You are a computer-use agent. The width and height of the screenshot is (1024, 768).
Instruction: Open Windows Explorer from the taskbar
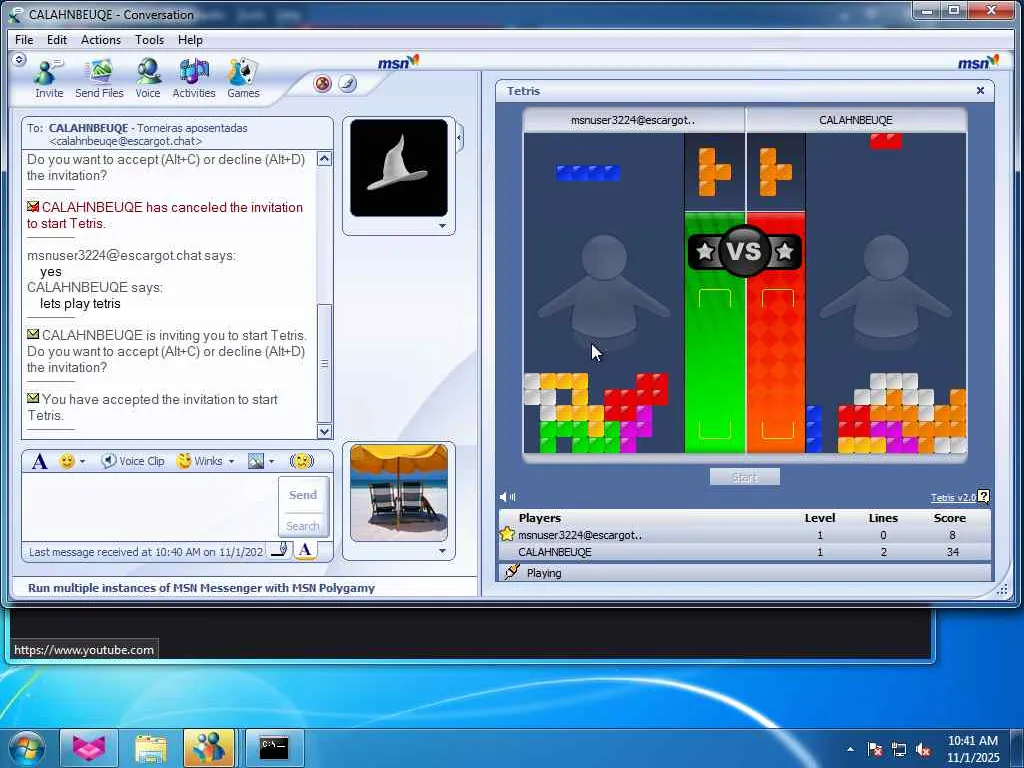[151, 748]
